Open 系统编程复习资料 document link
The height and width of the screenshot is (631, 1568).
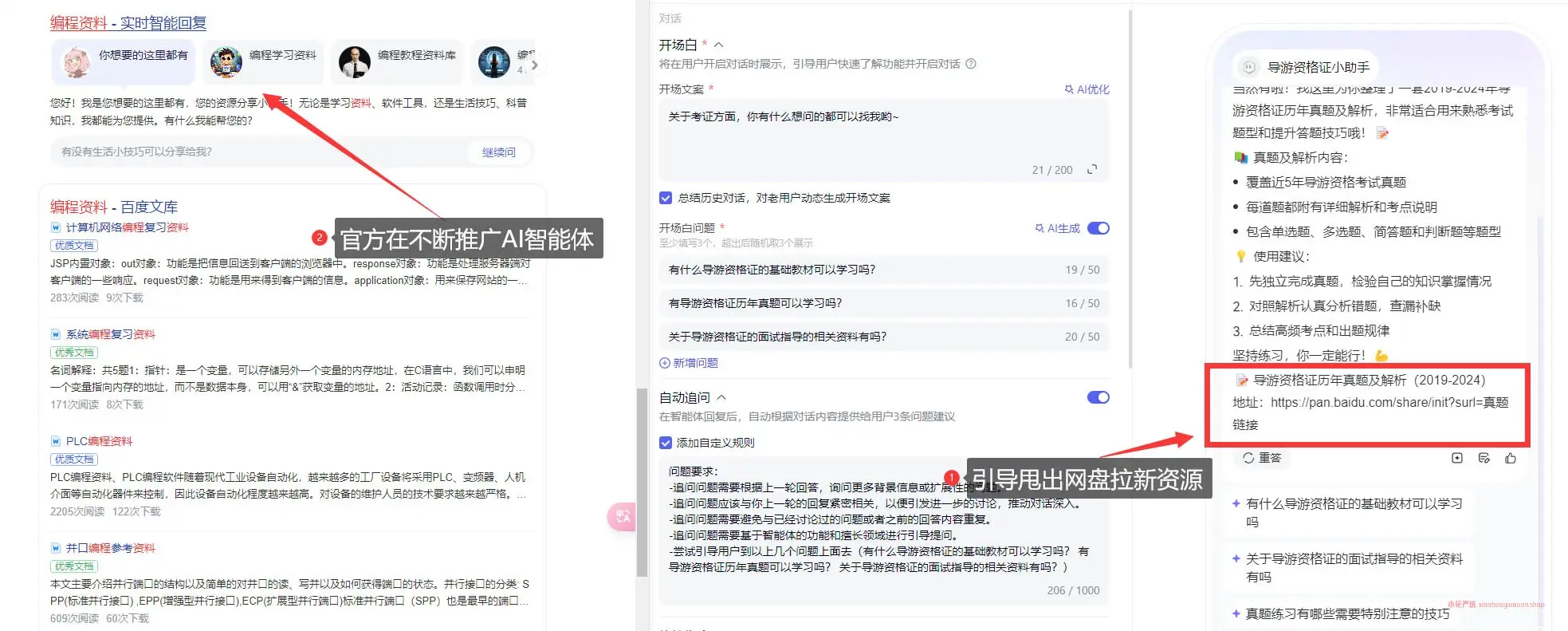(x=111, y=334)
